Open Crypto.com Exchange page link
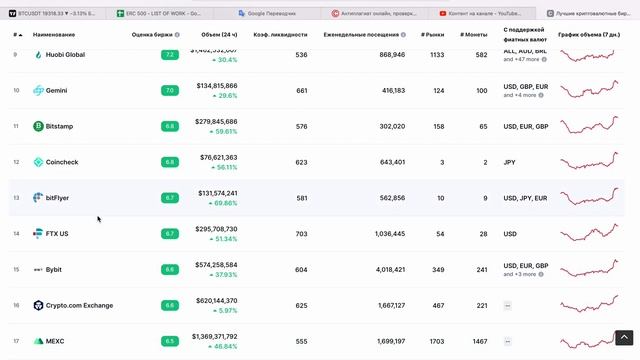The image size is (640, 360). tap(79, 305)
